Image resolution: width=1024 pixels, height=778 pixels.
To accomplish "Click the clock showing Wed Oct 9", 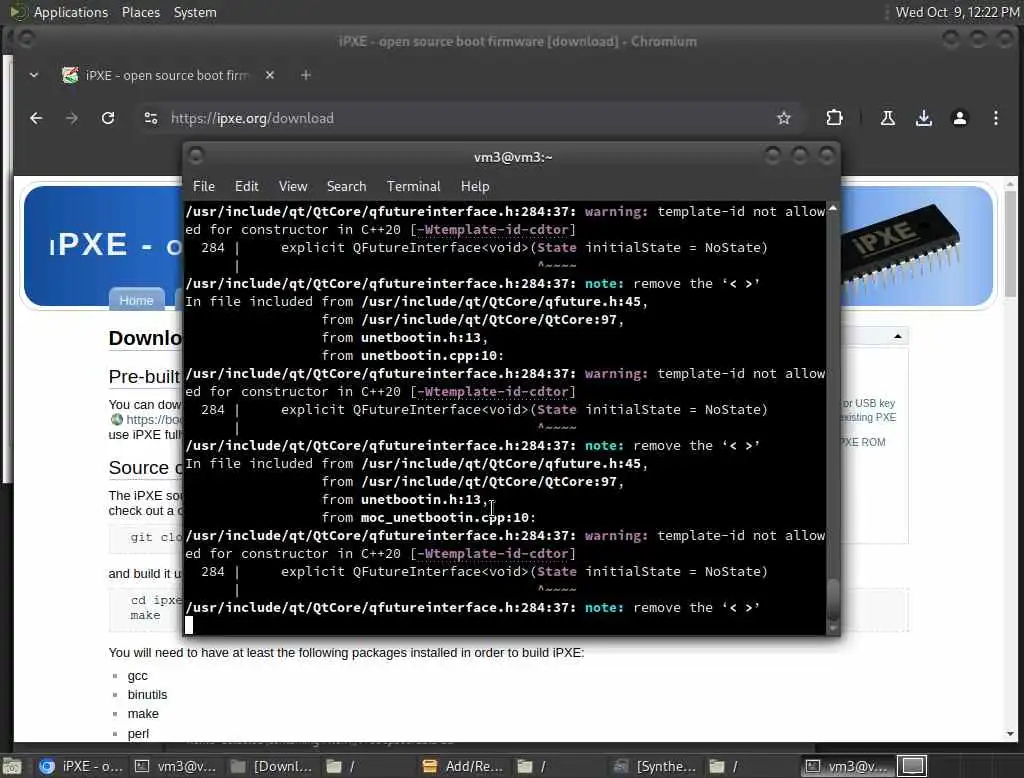I will pyautogui.click(x=957, y=12).
